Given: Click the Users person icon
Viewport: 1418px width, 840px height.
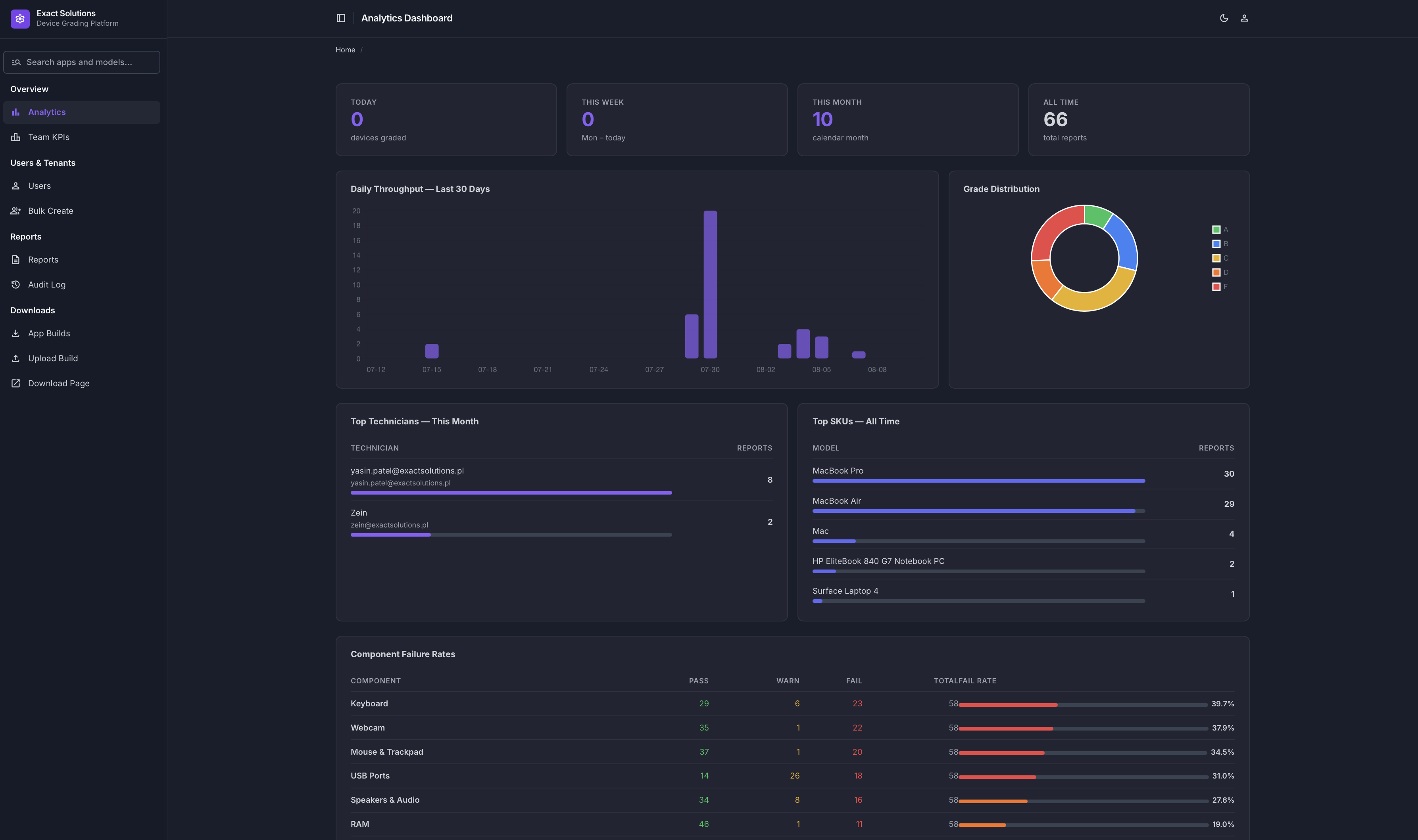Looking at the screenshot, I should [16, 186].
